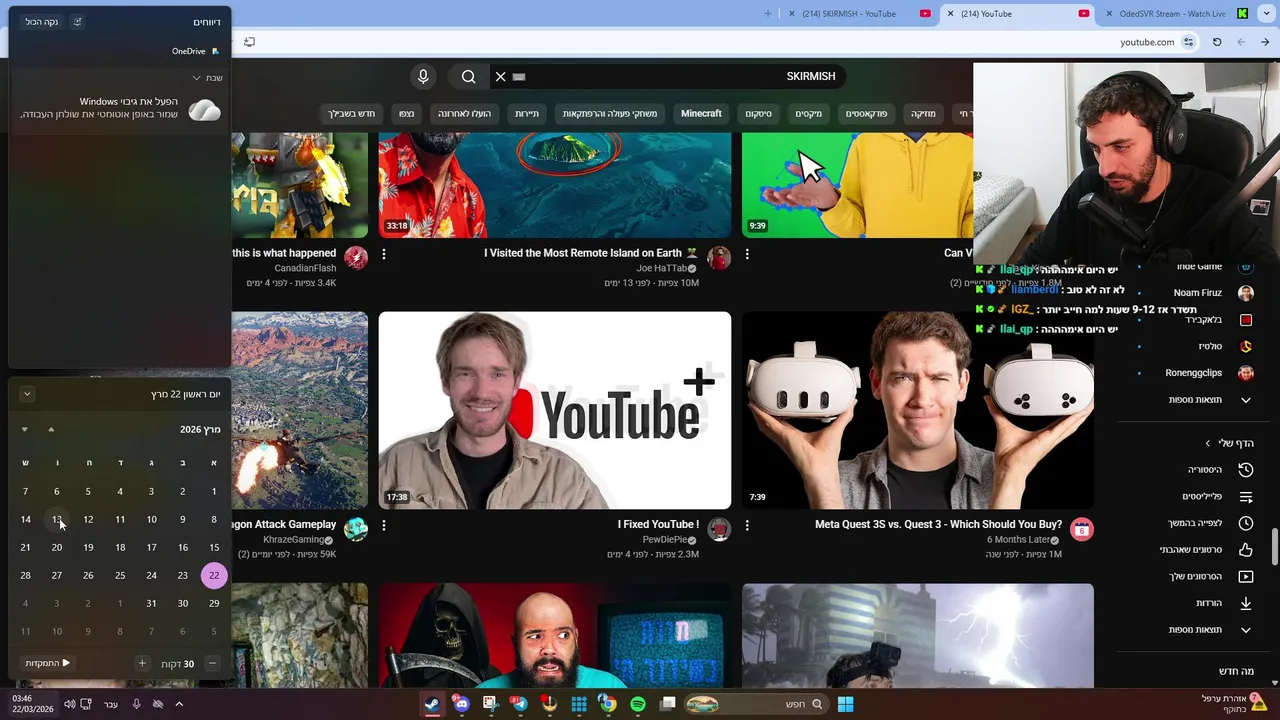Open history icon in YouTube sidebar

coord(1245,469)
